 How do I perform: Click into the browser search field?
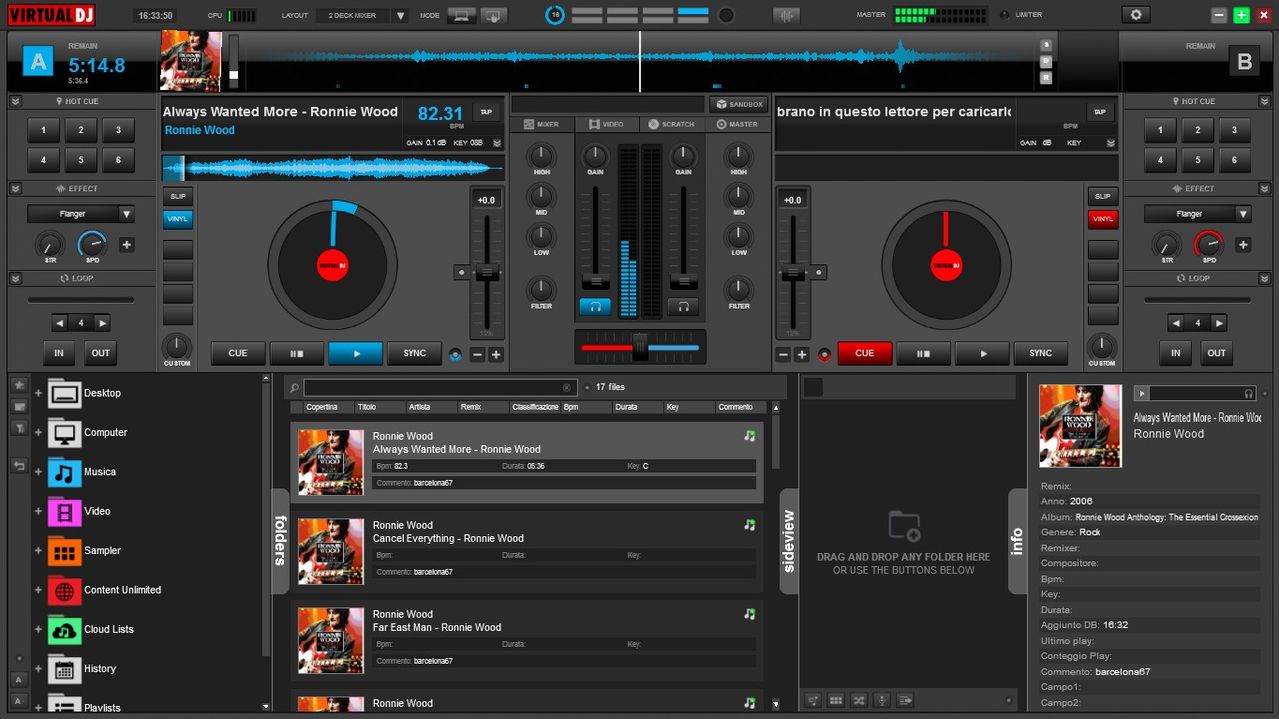tap(434, 388)
